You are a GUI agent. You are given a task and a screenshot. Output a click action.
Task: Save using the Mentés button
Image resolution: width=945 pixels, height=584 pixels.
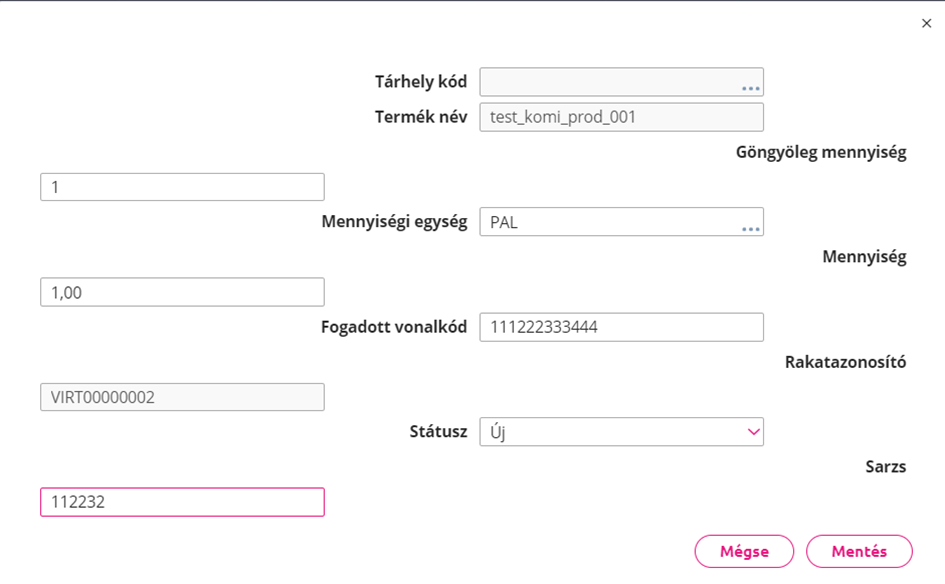pos(859,551)
